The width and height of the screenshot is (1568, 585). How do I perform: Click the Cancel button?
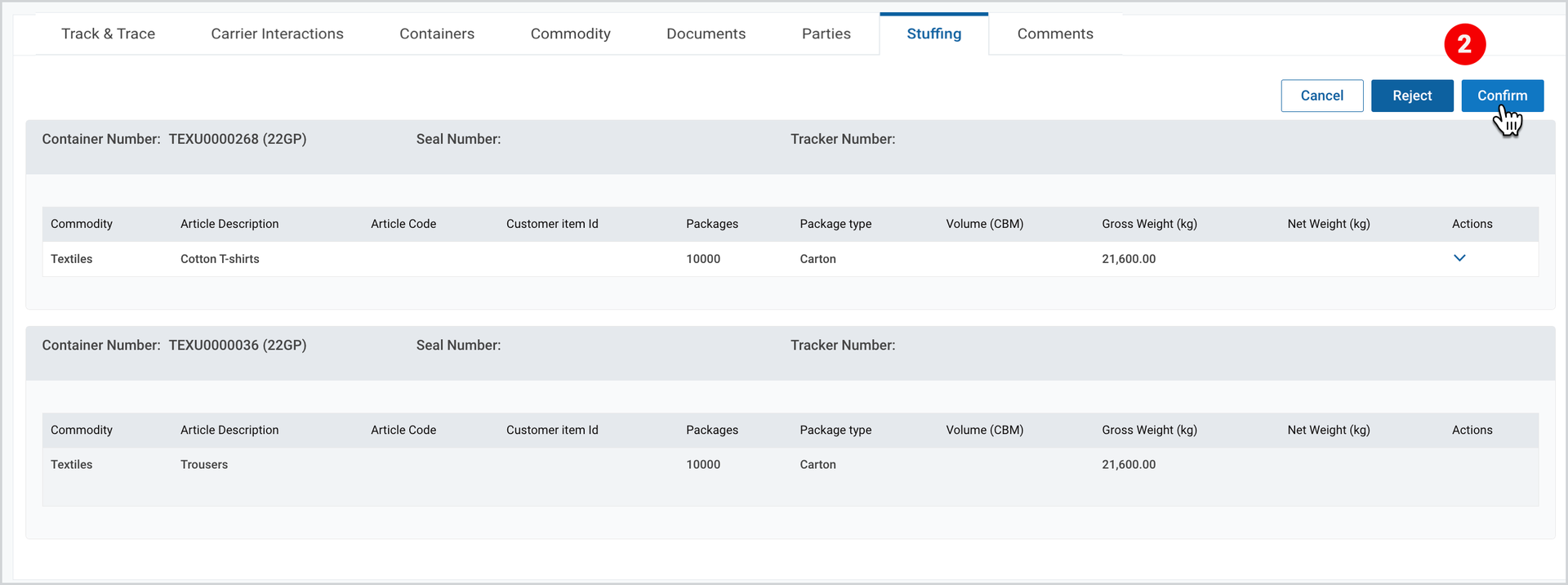pos(1321,96)
